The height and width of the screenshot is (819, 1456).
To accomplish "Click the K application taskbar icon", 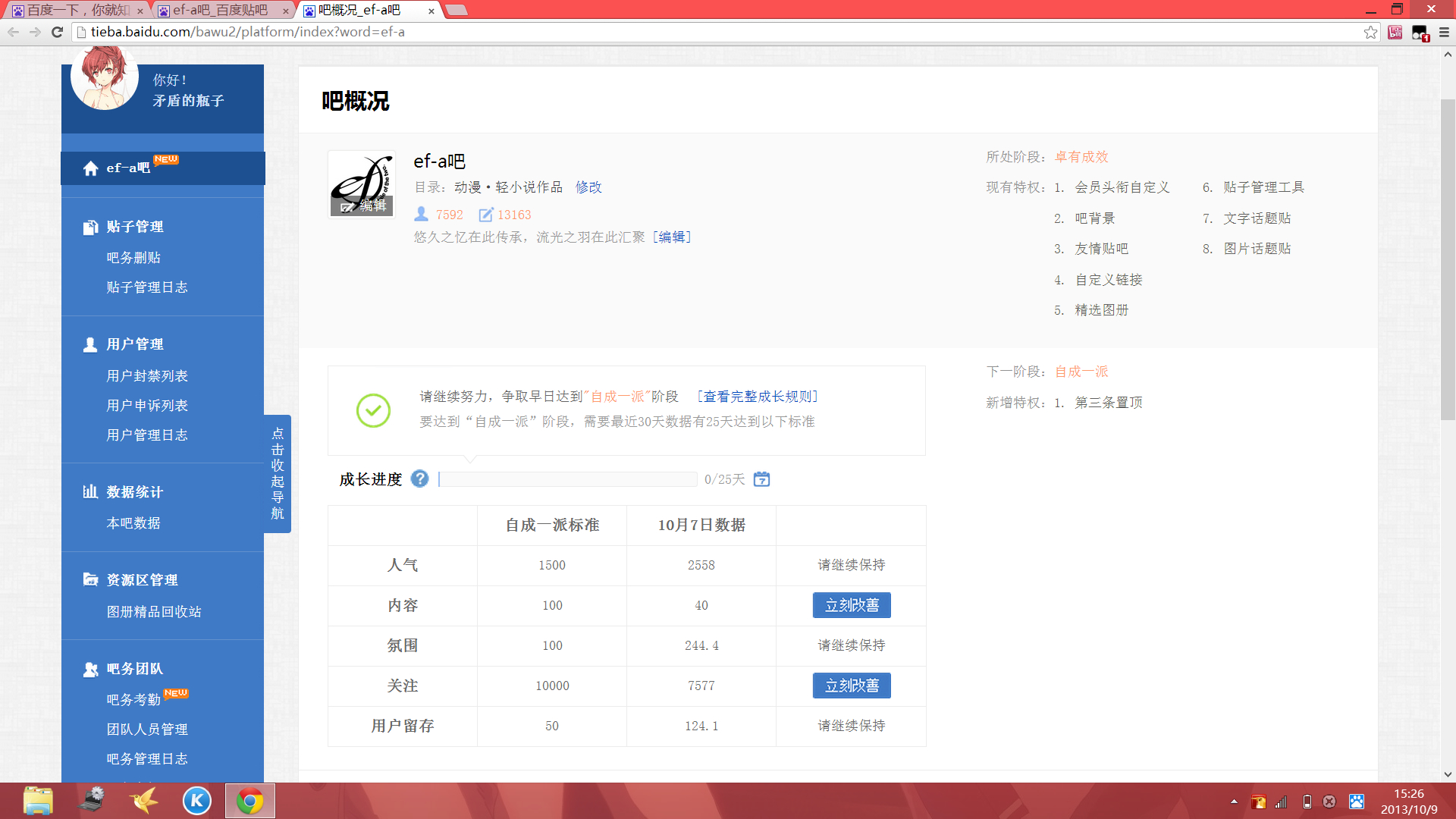I will [196, 801].
